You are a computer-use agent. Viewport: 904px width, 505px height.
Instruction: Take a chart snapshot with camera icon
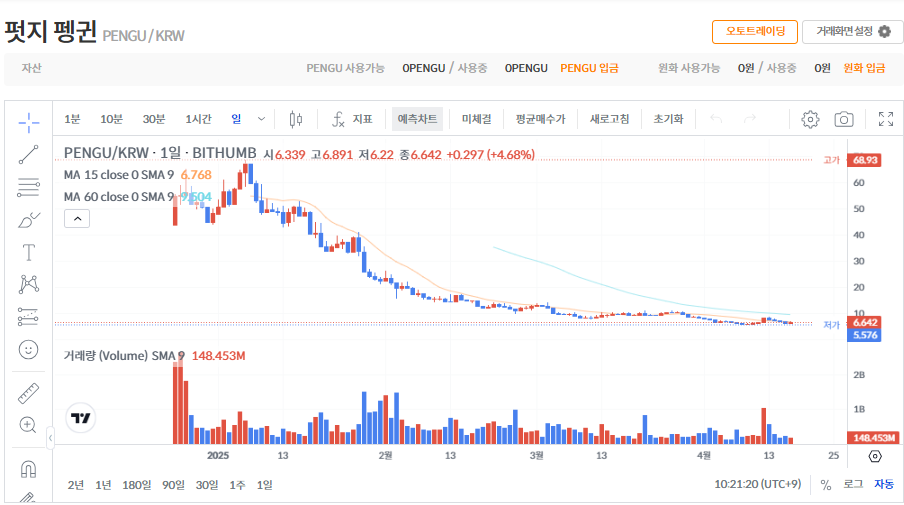[844, 119]
